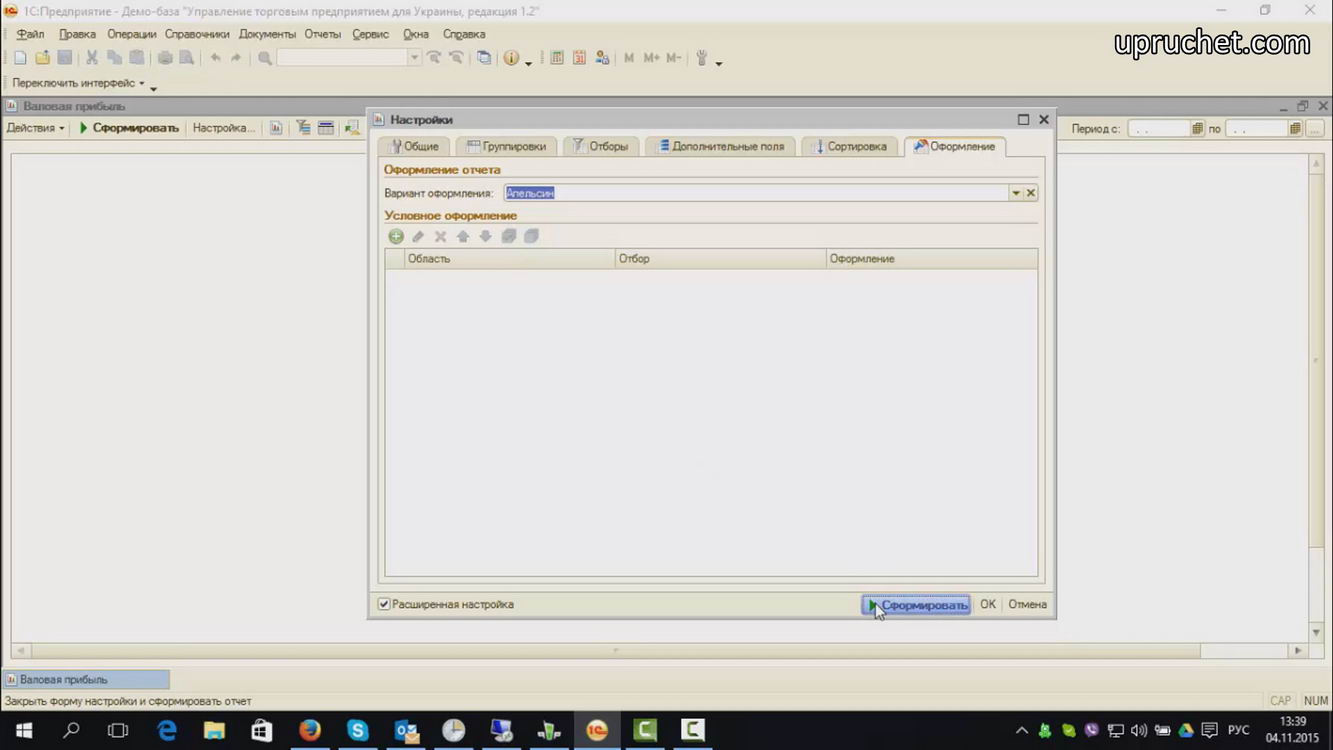This screenshot has width=1333, height=750.
Task: Launch Microsoft Edge from the taskbar
Action: (x=167, y=731)
